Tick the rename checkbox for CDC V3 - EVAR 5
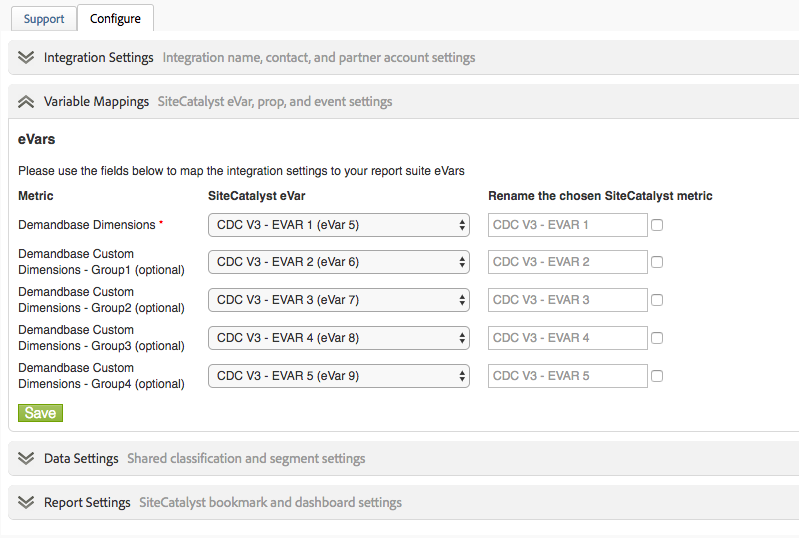 click(x=657, y=376)
